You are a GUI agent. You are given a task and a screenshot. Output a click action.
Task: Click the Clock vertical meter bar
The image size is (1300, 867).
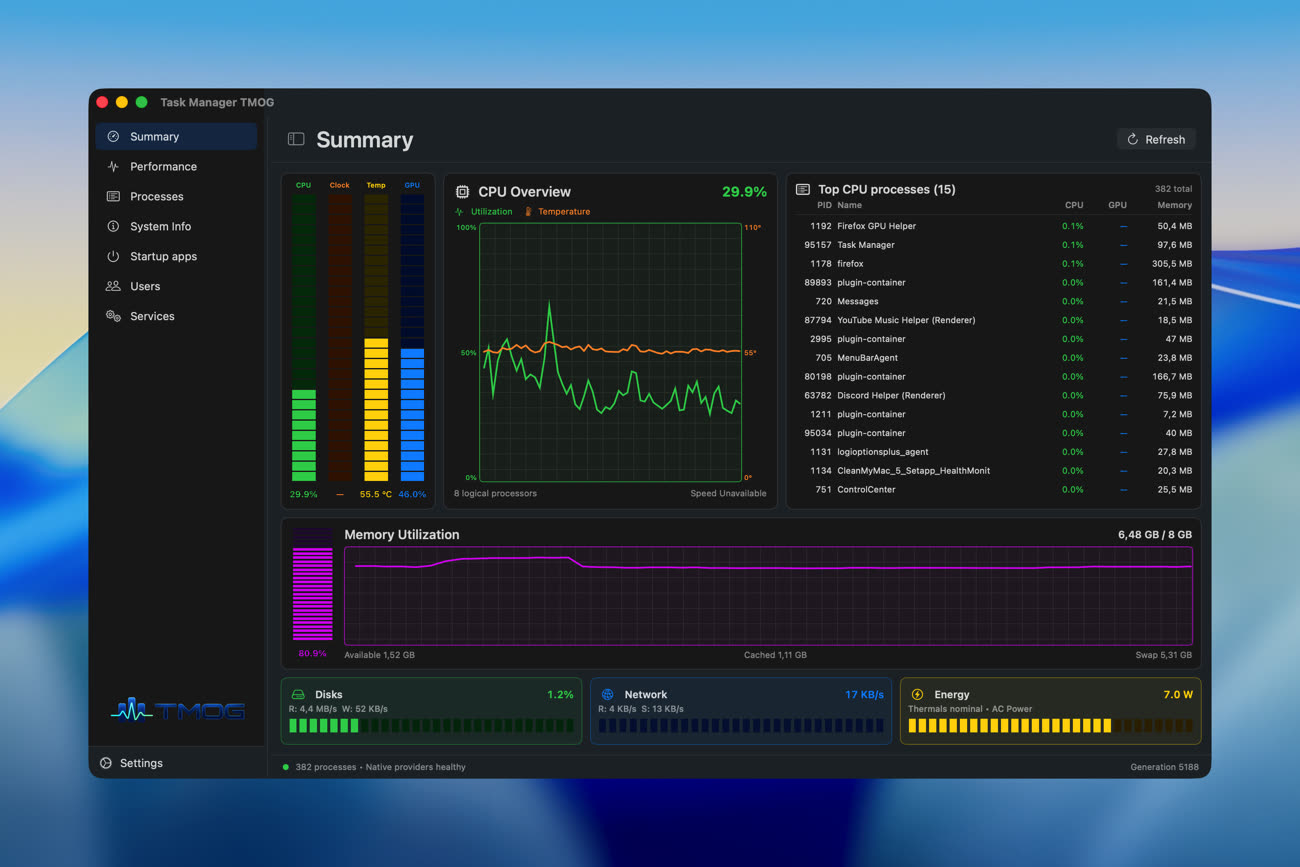[340, 337]
